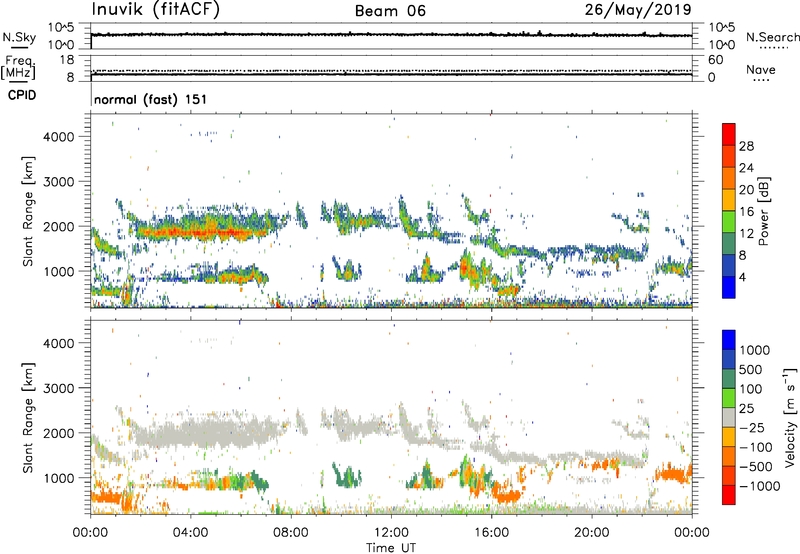Select the '12:00' time axis label

point(391,533)
